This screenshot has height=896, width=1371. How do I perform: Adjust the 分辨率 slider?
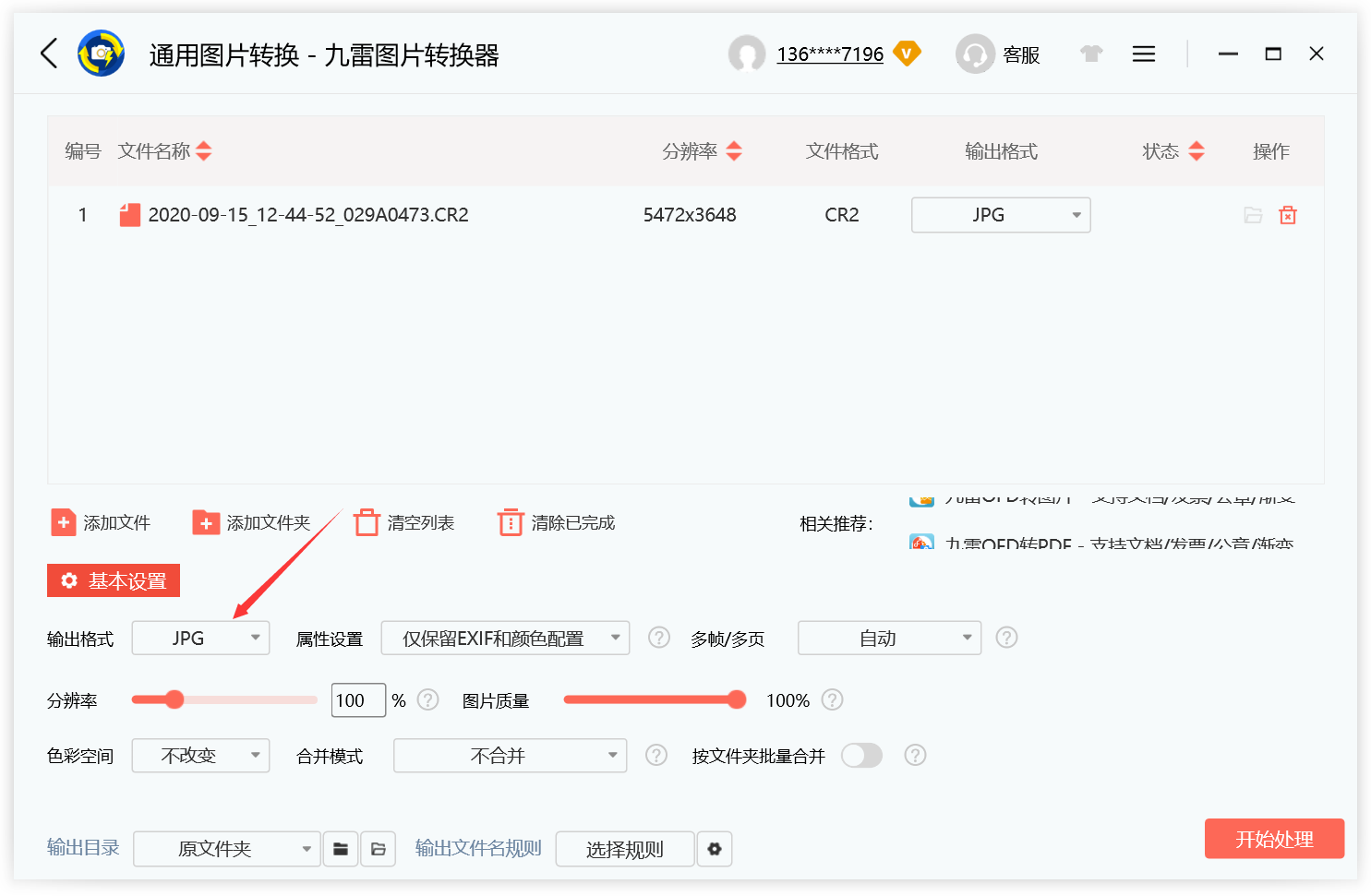(174, 699)
